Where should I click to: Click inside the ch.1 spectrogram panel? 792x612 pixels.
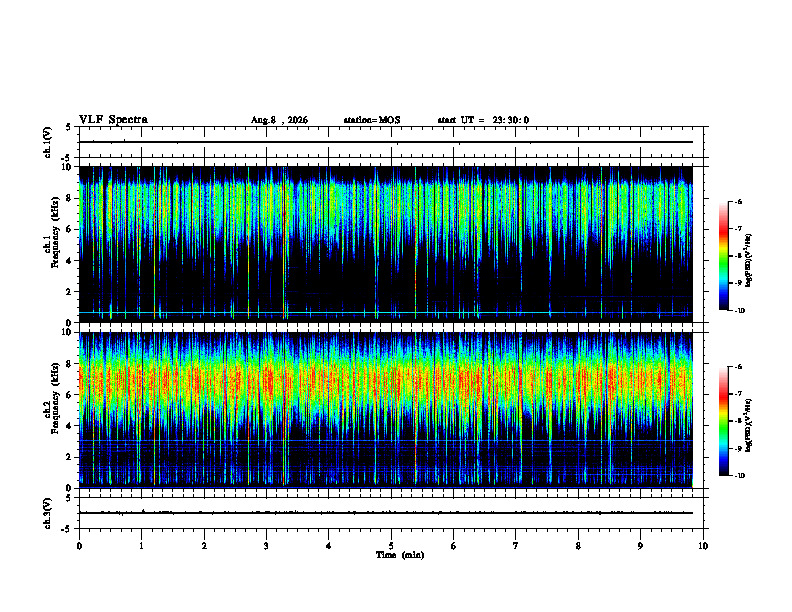point(386,244)
